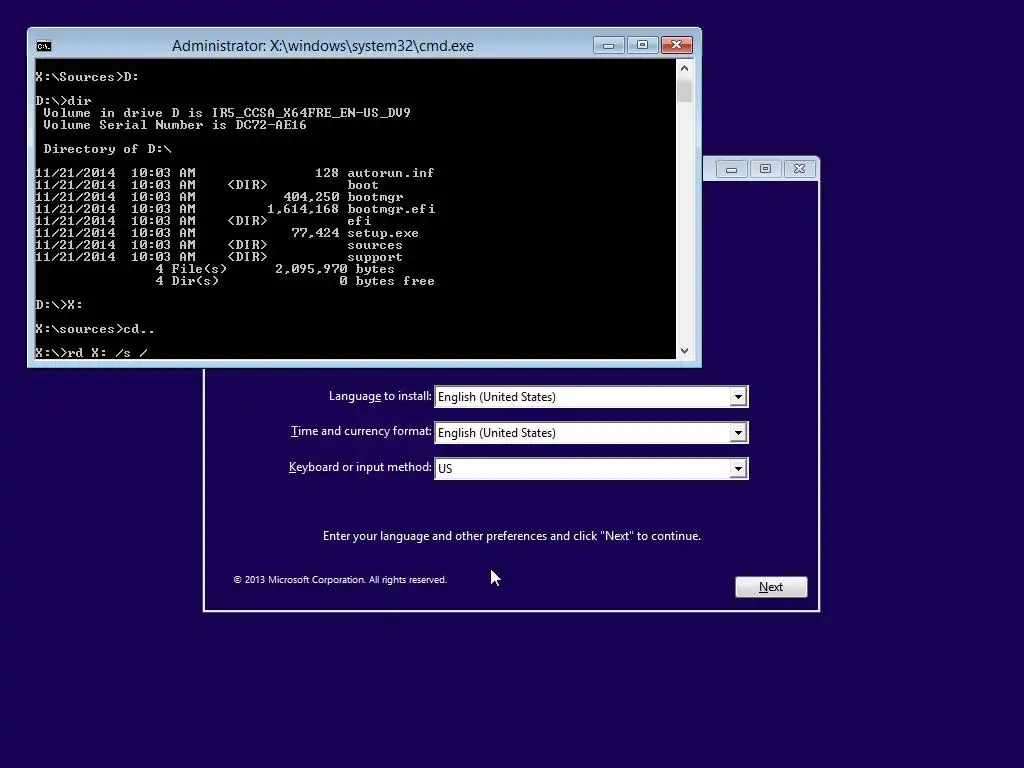This screenshot has height=768, width=1024.
Task: Click the 'boot' directory entry
Action: [362, 185]
